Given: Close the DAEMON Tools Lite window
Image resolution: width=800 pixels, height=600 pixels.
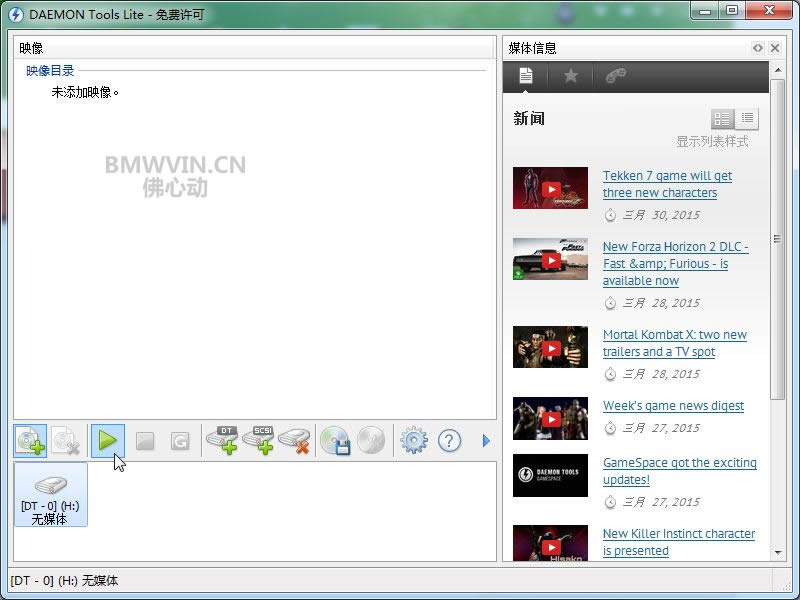Looking at the screenshot, I should [x=770, y=11].
